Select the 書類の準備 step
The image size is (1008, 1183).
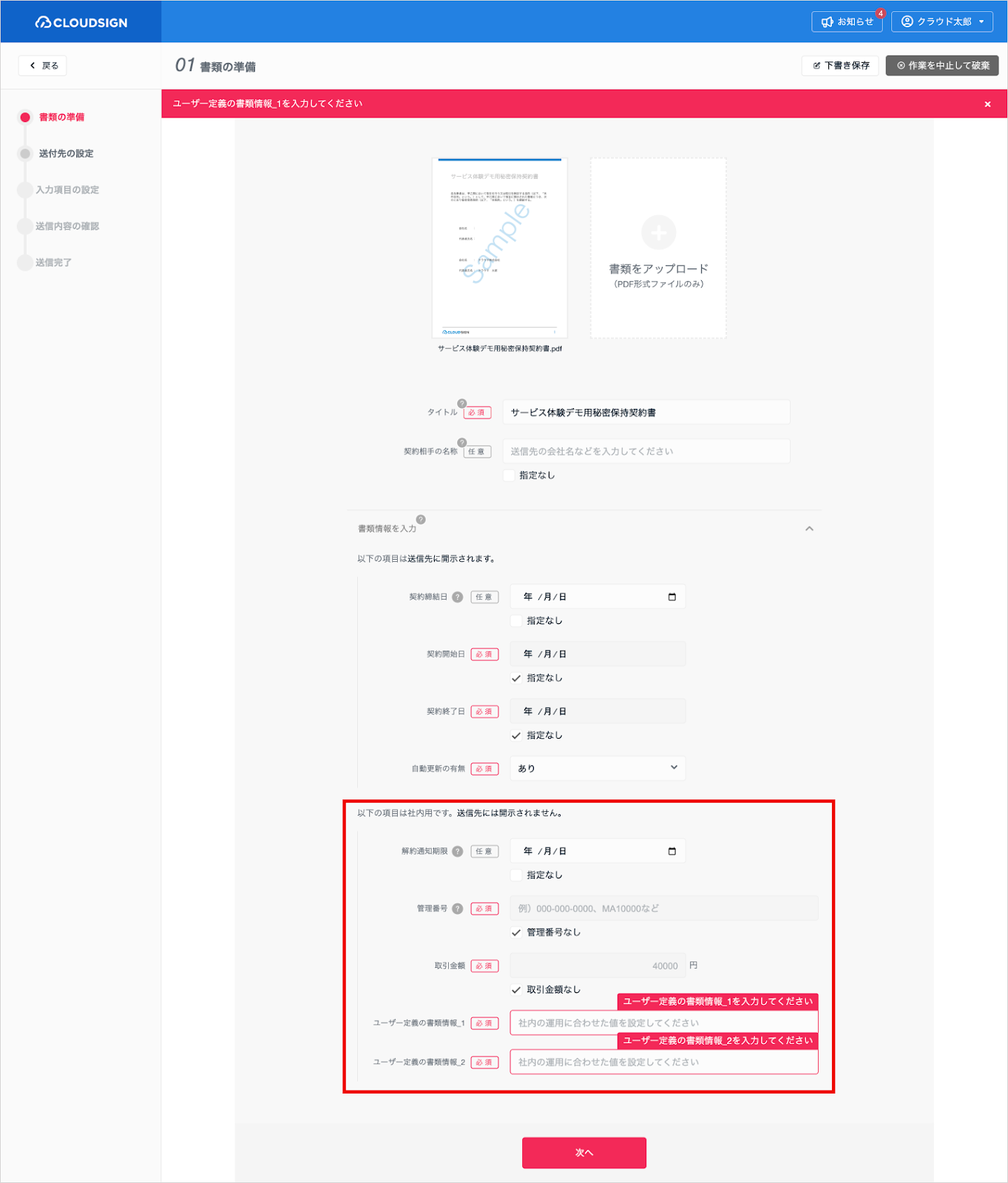click(61, 117)
